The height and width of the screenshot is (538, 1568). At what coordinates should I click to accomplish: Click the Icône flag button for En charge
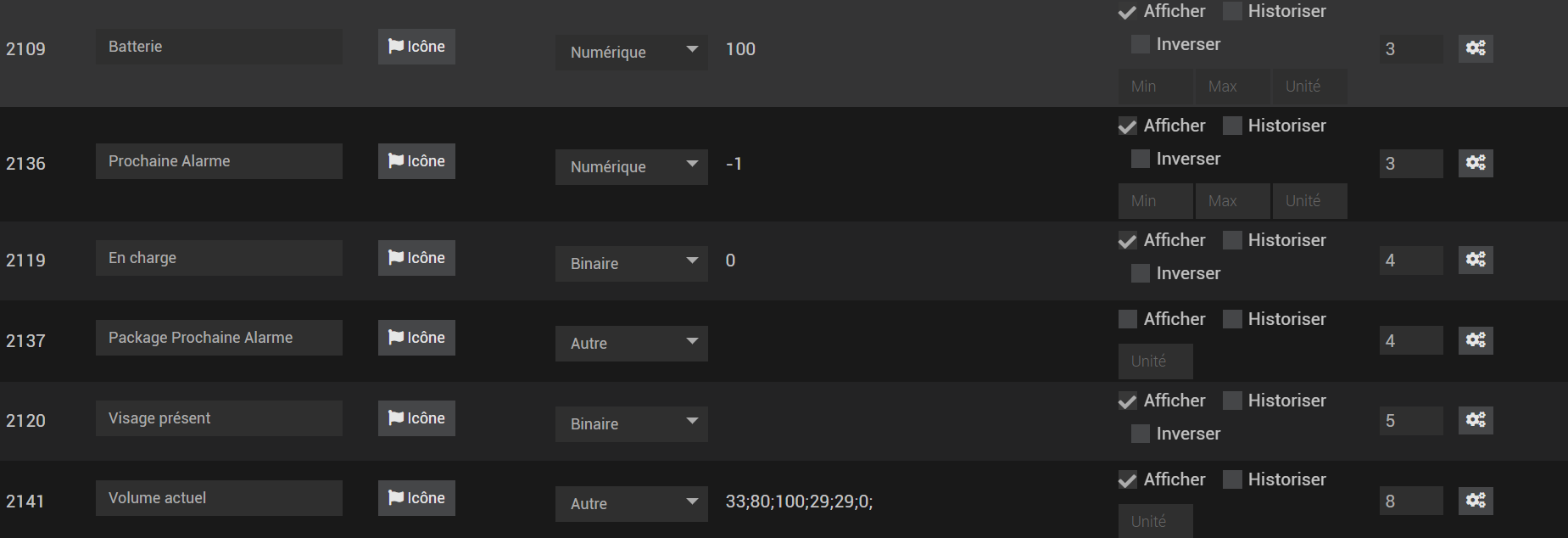[416, 258]
